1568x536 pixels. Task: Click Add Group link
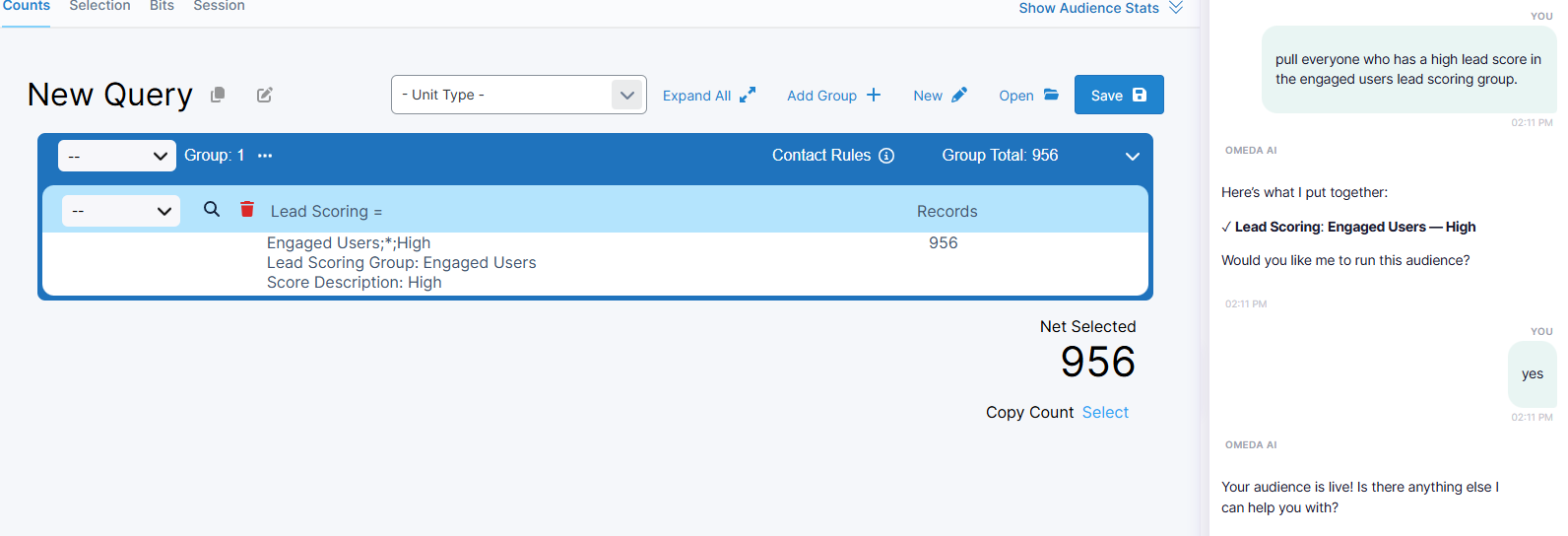coord(821,96)
